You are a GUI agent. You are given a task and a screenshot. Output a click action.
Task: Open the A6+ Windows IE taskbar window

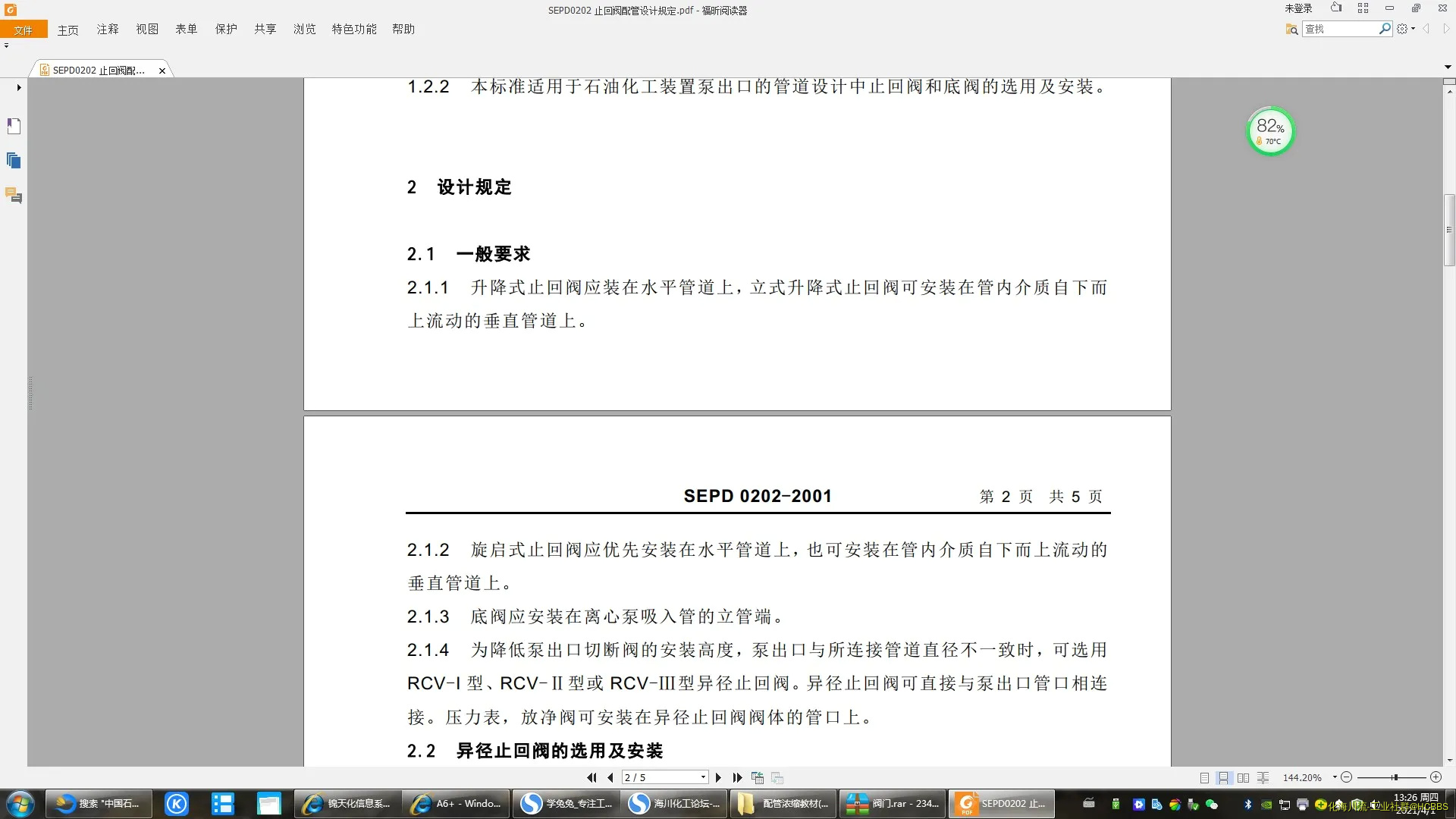[456, 804]
